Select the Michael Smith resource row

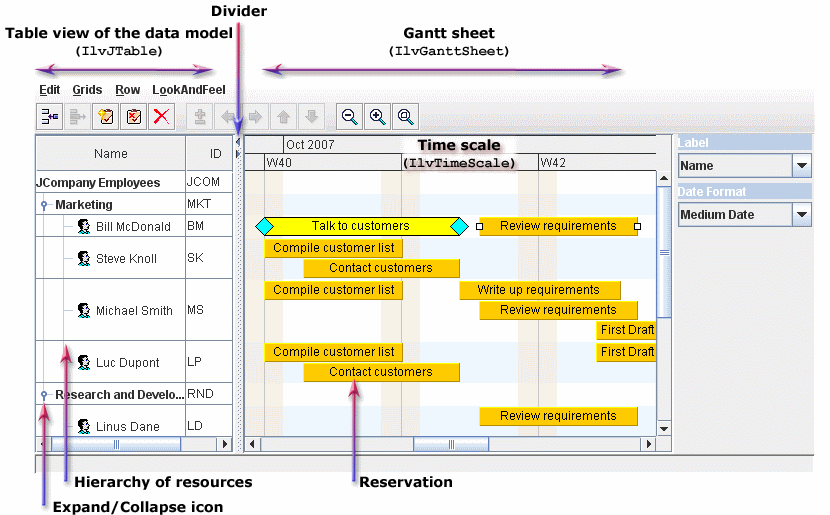pyautogui.click(x=134, y=311)
